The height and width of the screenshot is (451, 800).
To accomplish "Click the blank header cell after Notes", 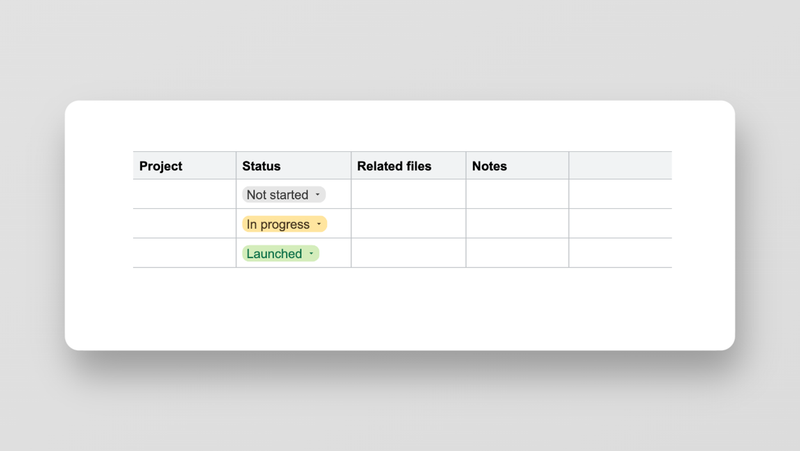I will pos(620,166).
